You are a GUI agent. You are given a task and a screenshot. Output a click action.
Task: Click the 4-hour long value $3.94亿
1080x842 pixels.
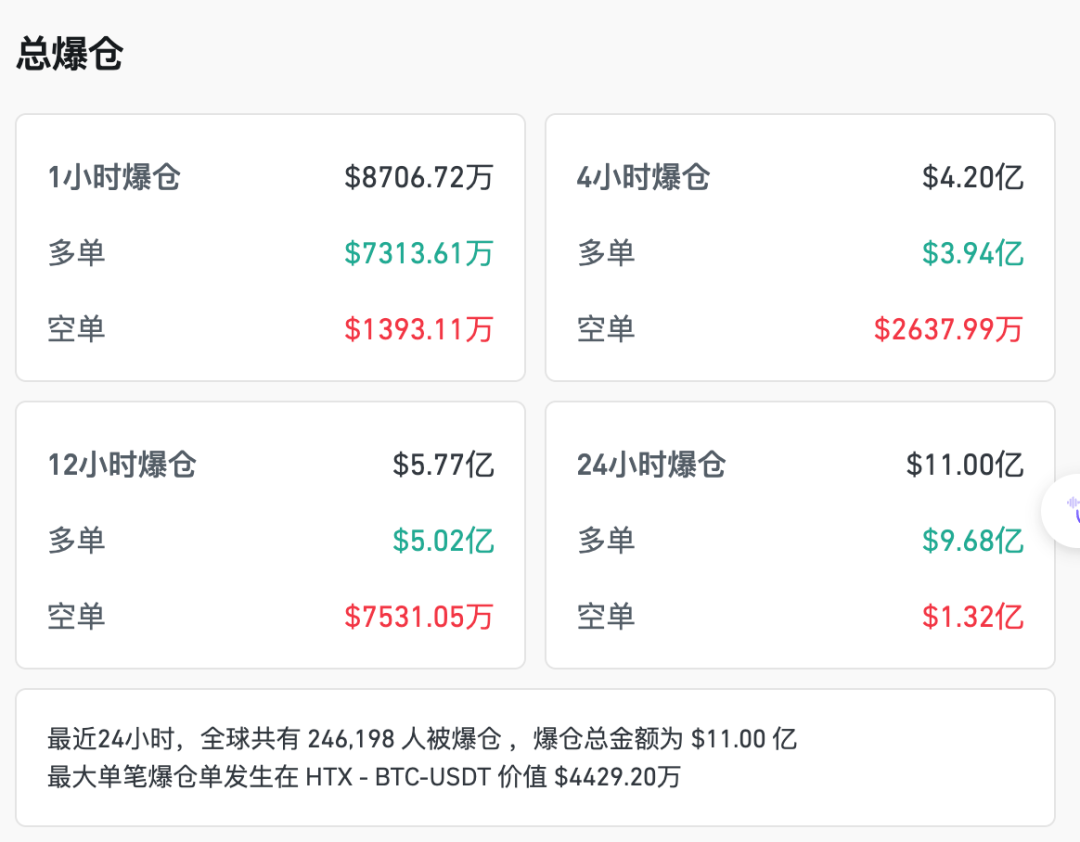972,253
